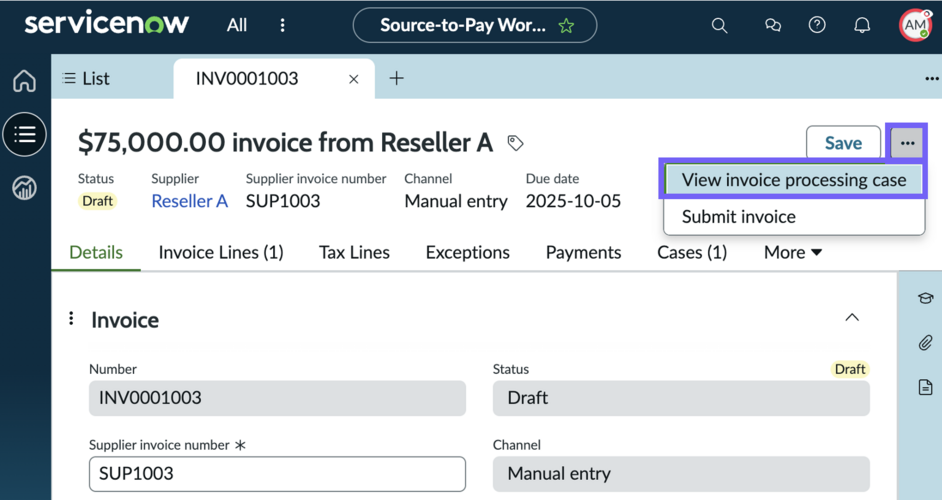942x500 pixels.
Task: Open the AM user avatar menu
Action: click(x=915, y=25)
